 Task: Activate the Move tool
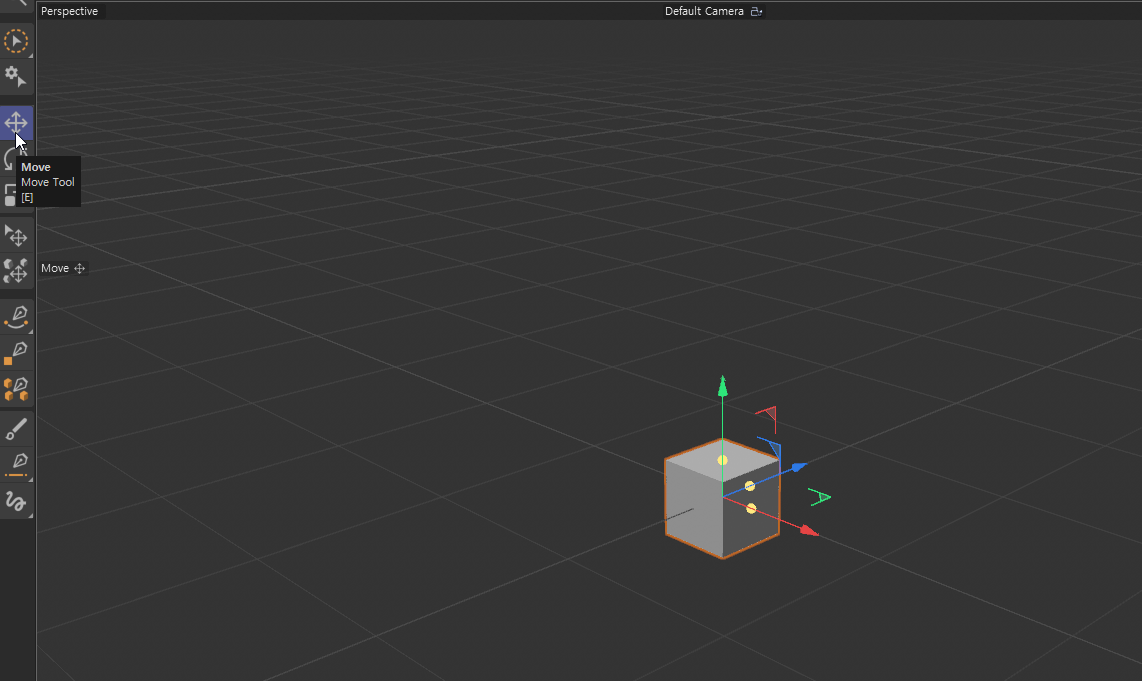click(x=16, y=122)
